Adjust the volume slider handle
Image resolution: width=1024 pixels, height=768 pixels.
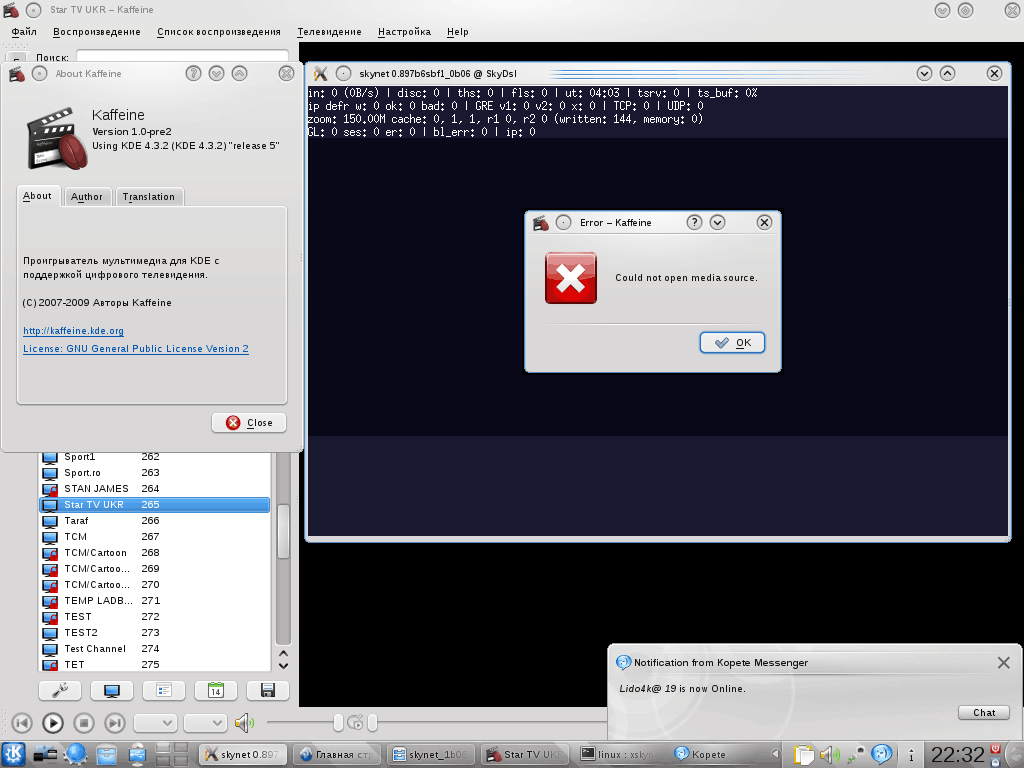click(338, 722)
